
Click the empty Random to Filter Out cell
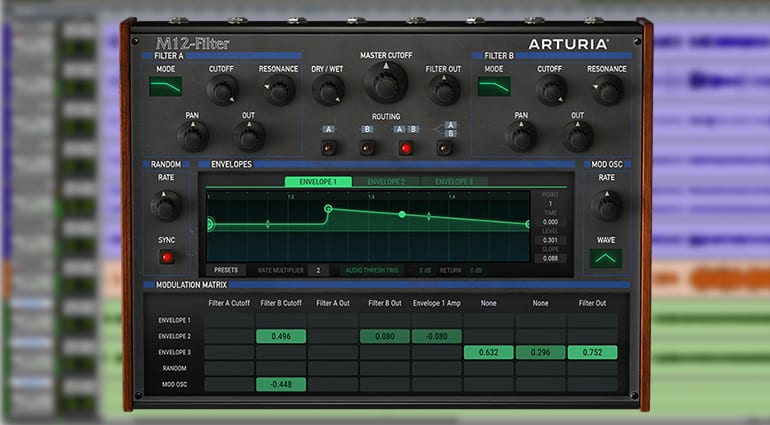point(592,368)
